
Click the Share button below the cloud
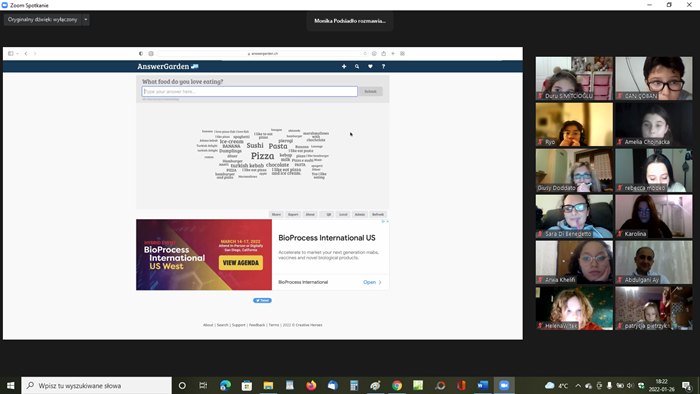click(276, 215)
